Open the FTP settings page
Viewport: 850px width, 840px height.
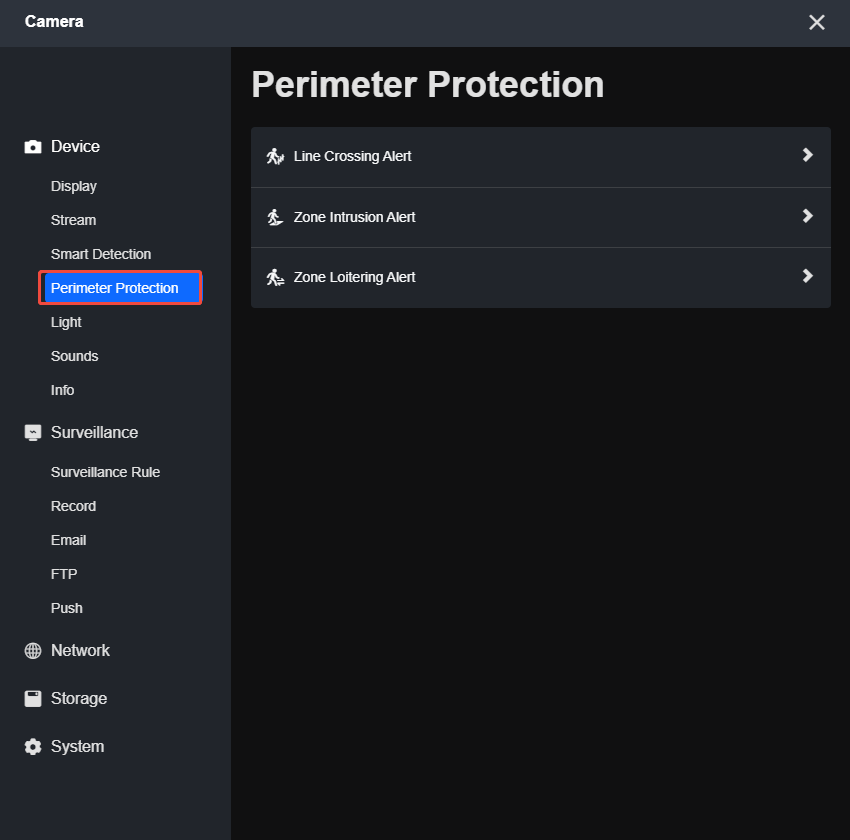[x=62, y=574]
